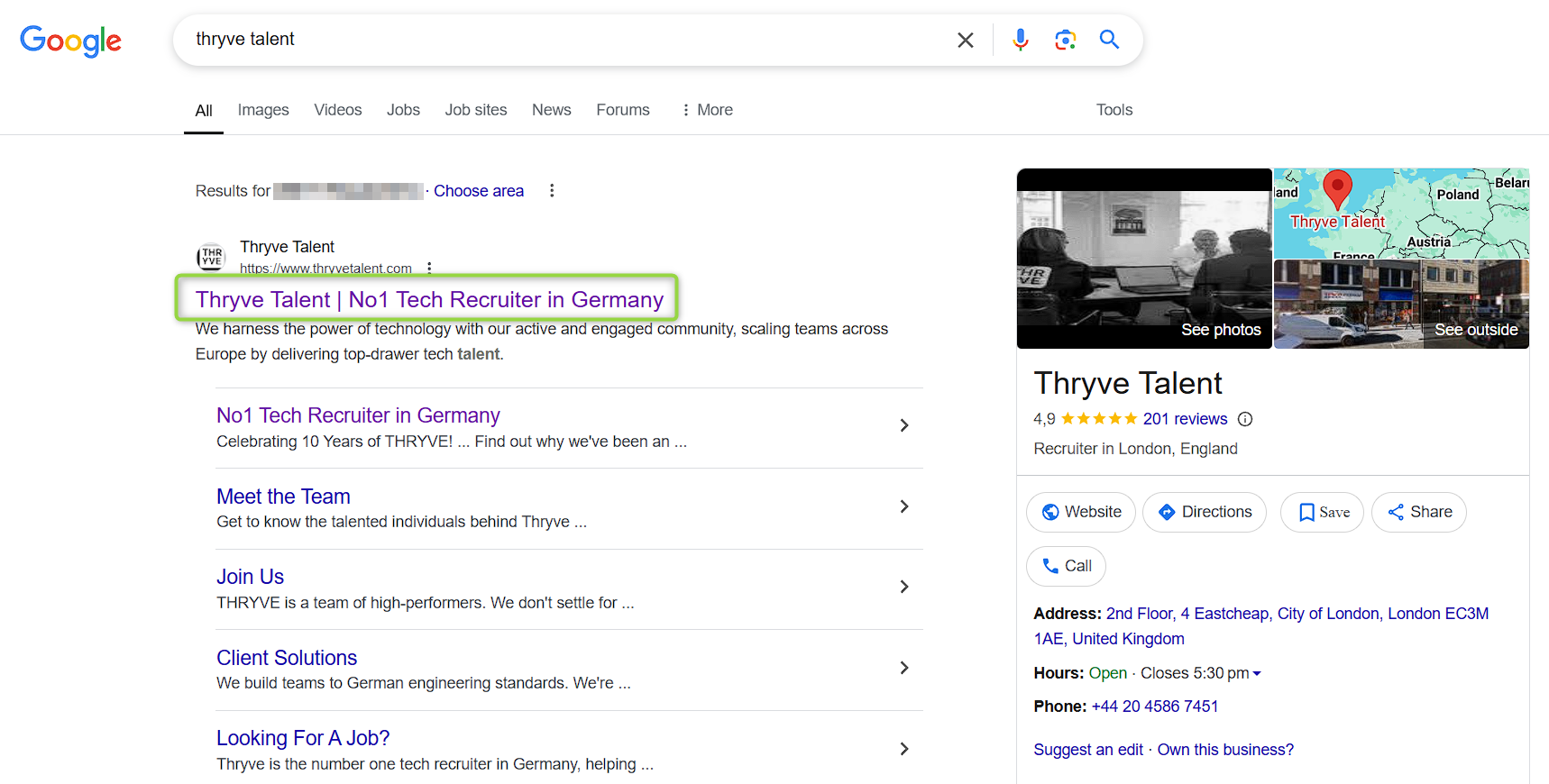The height and width of the screenshot is (784, 1549).
Task: Expand the No1 Tech Recruiter sitelink chevron
Action: click(903, 425)
